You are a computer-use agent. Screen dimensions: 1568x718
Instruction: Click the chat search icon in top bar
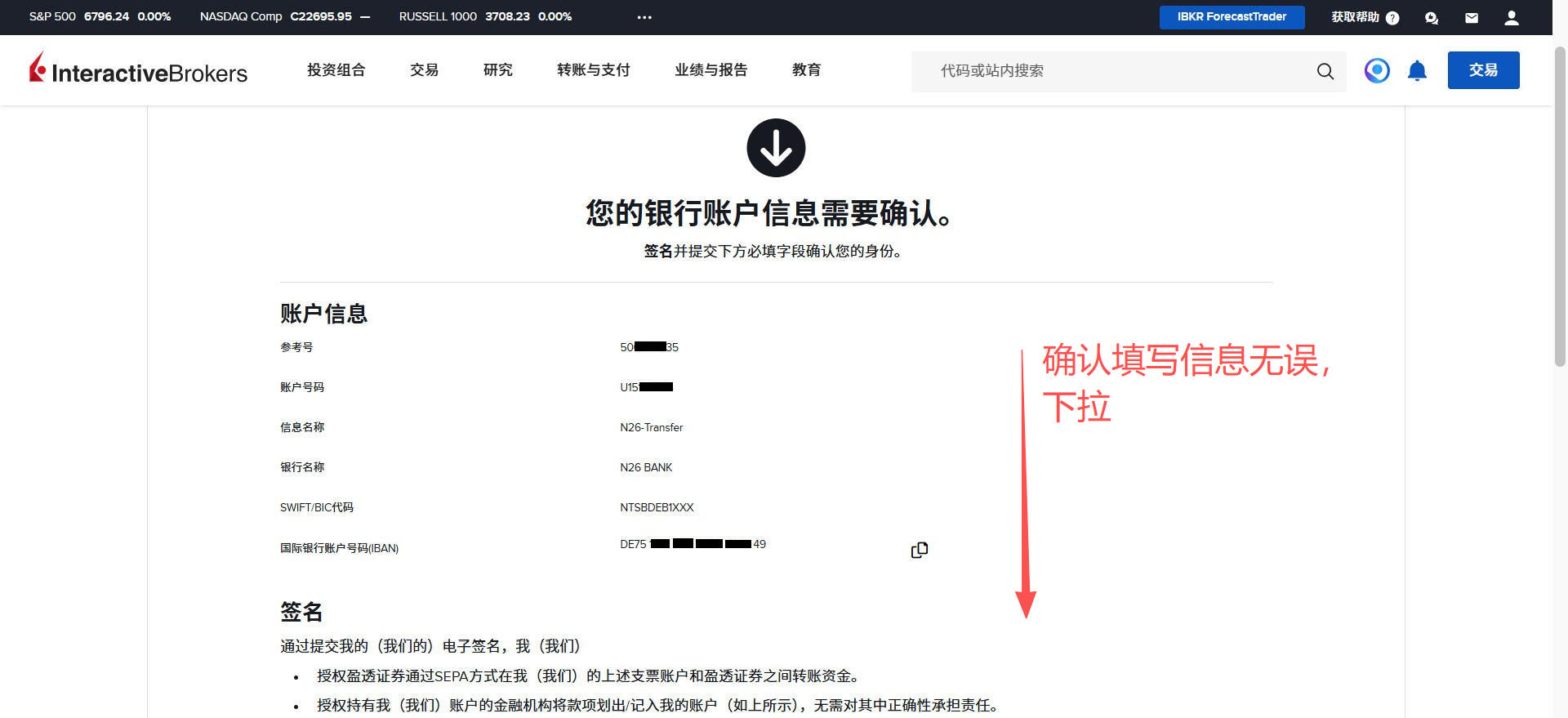pyautogui.click(x=1431, y=18)
